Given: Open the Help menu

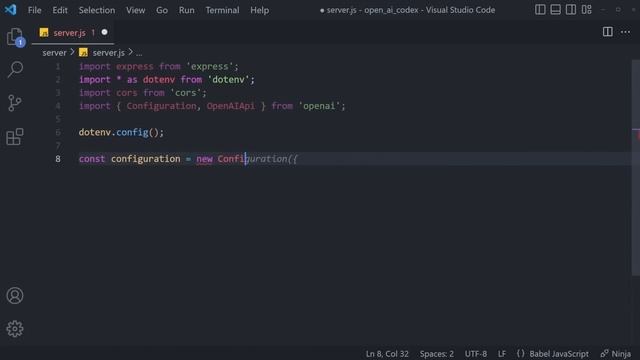Looking at the screenshot, I should point(260,10).
